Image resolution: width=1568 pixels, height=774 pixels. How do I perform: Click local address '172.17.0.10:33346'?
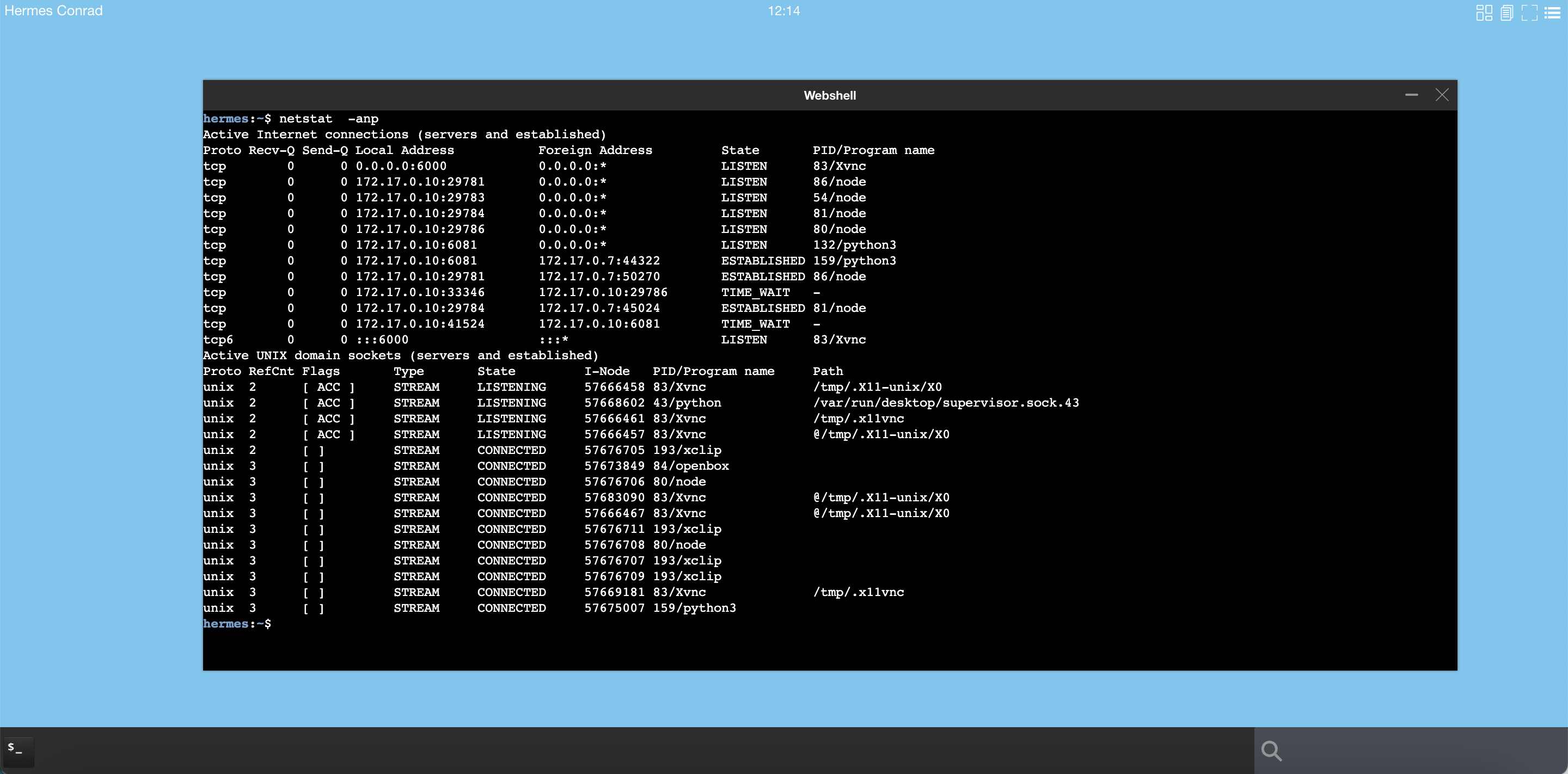(x=420, y=293)
